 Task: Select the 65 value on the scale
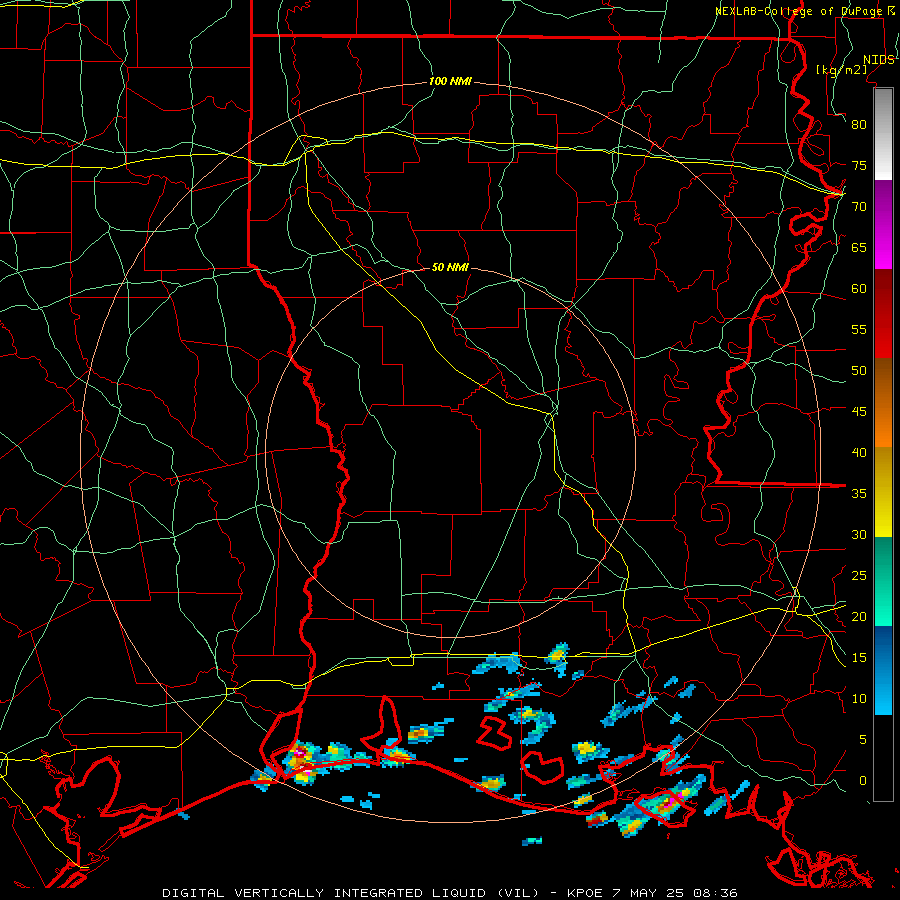click(859, 247)
